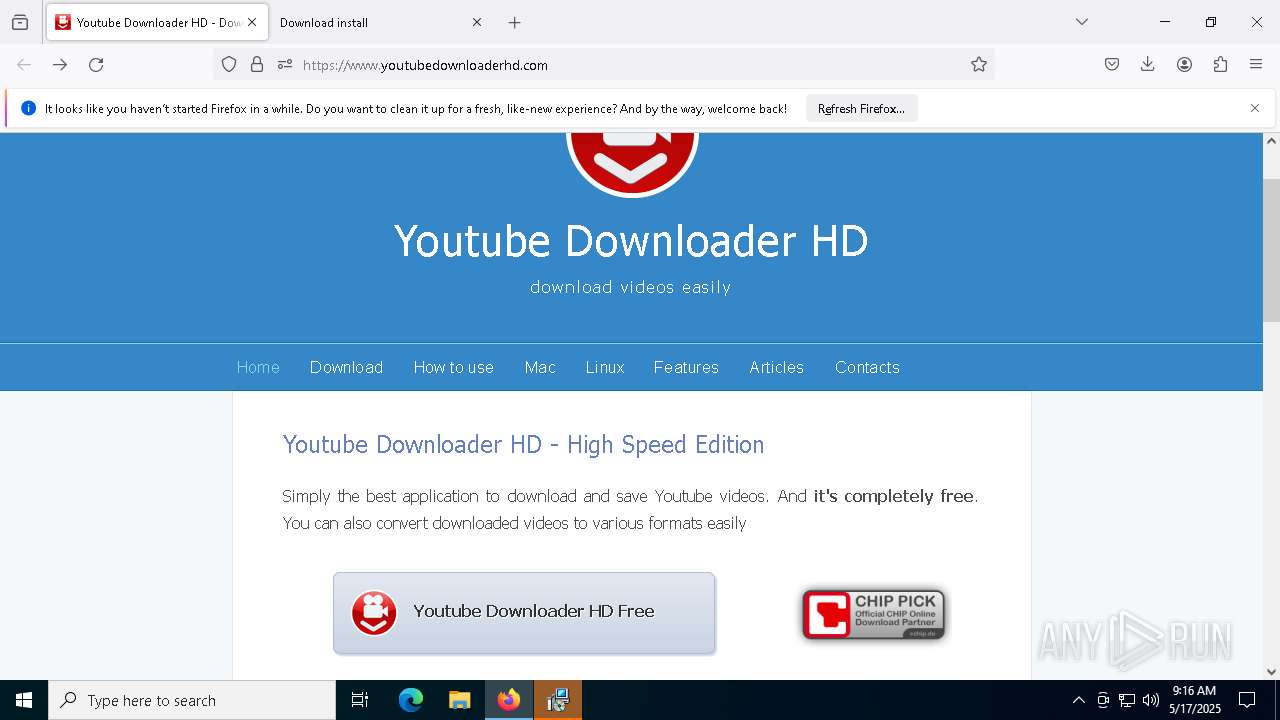Image resolution: width=1280 pixels, height=720 pixels.
Task: Open the extensions puzzle icon
Action: [x=1220, y=65]
